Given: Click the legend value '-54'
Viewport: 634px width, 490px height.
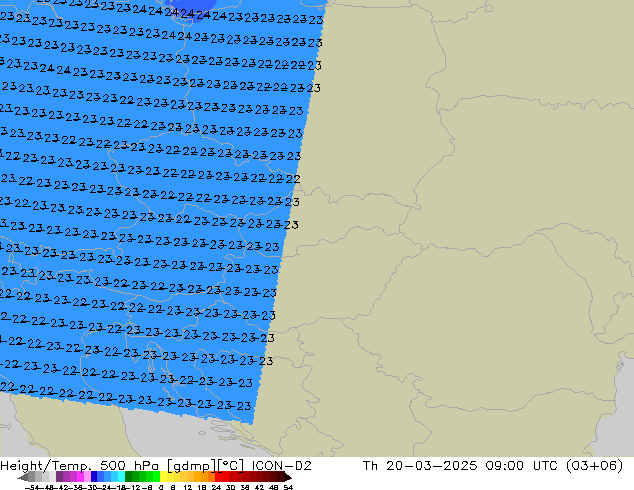Looking at the screenshot, I should 32,487.
